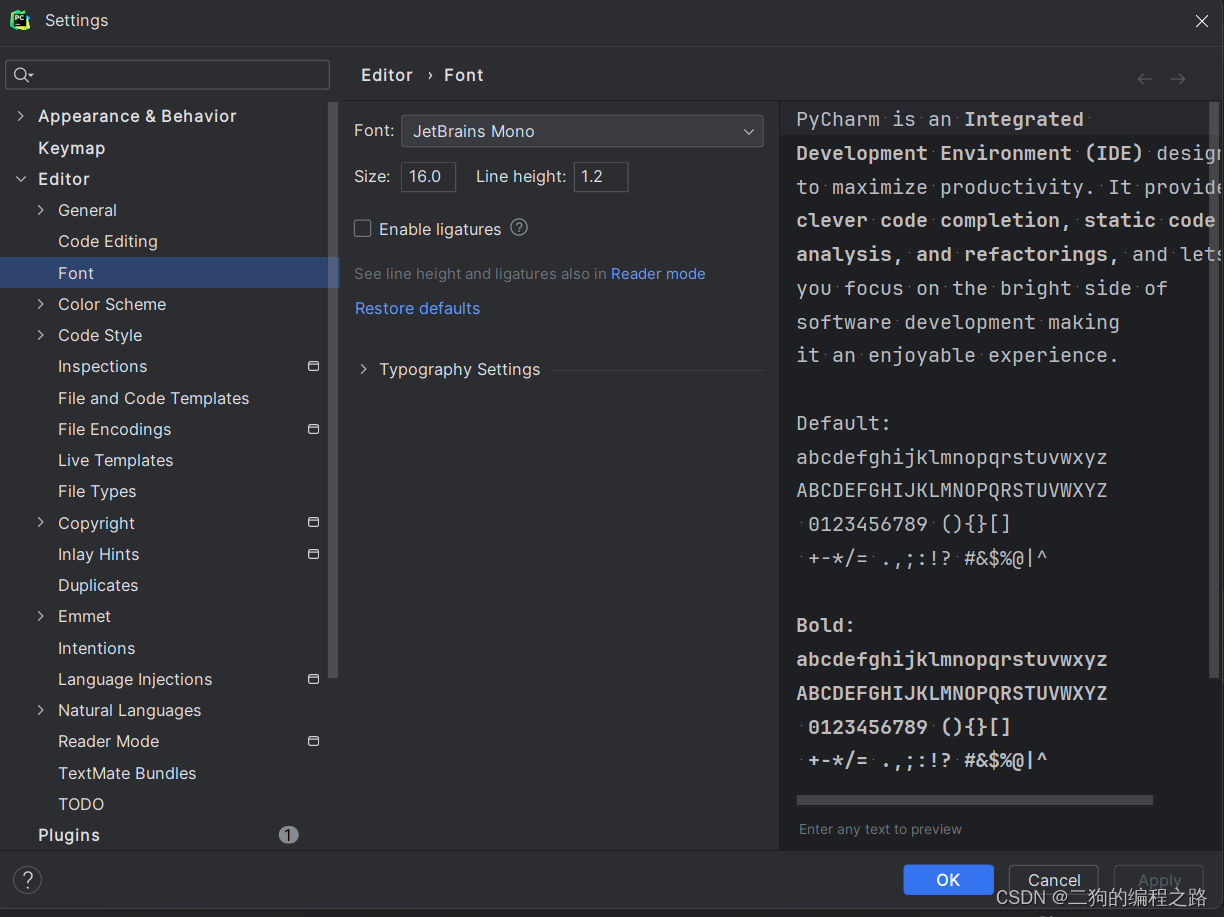Click the project-level icon beside File Encodings
1224x917 pixels.
point(313,429)
